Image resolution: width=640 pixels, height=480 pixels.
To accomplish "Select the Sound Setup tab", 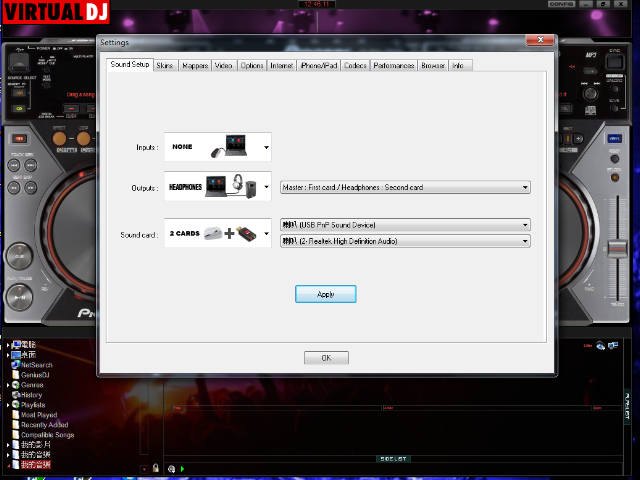I will 130,64.
